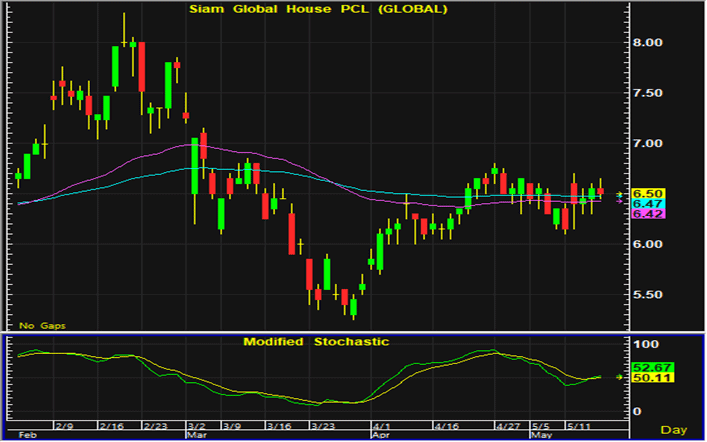
Task: Click the 6.00 price axis label
Action: 648,244
